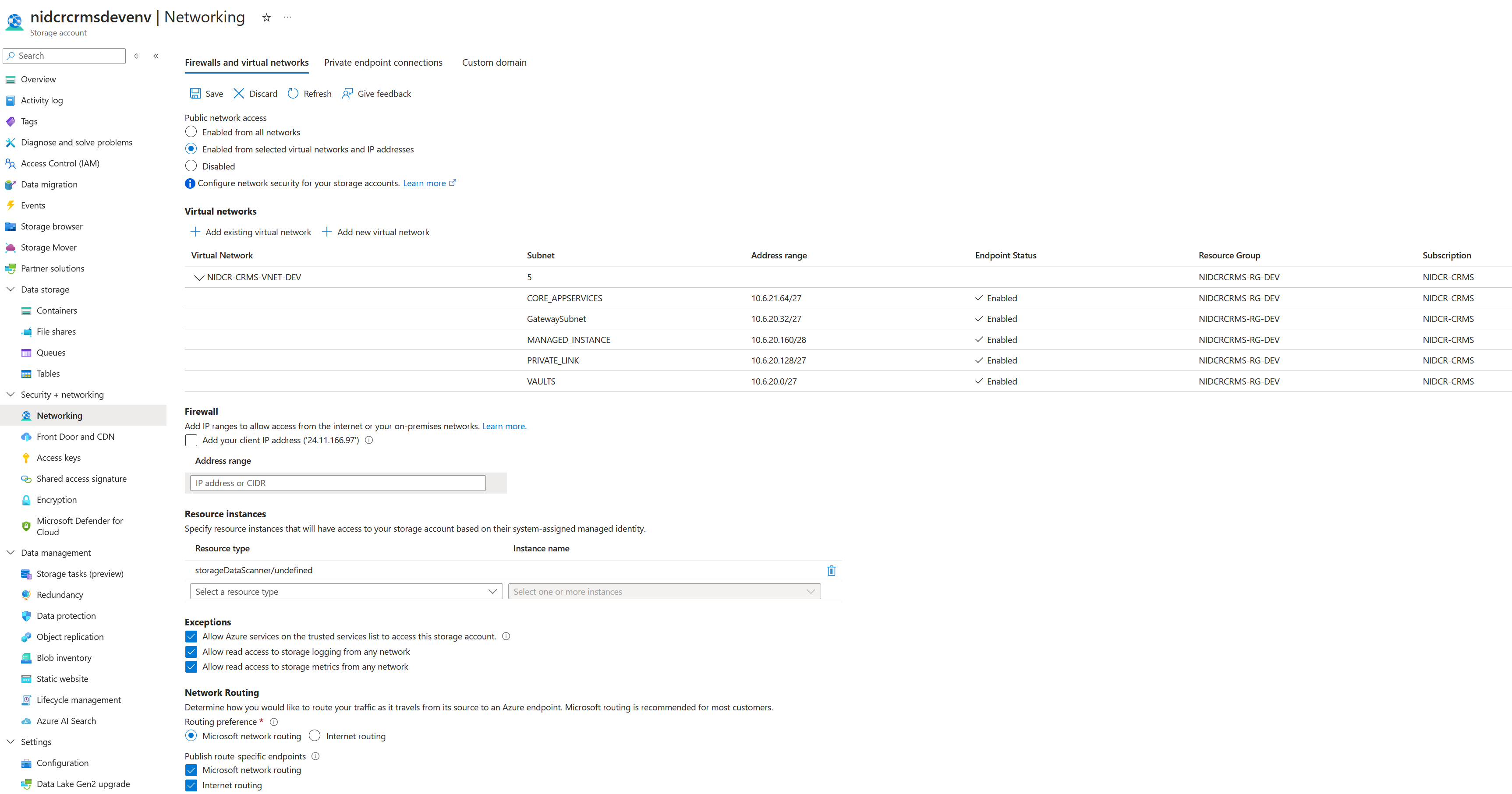
Task: Toggle publish Internet routing endpoint checkbox
Action: point(191,785)
